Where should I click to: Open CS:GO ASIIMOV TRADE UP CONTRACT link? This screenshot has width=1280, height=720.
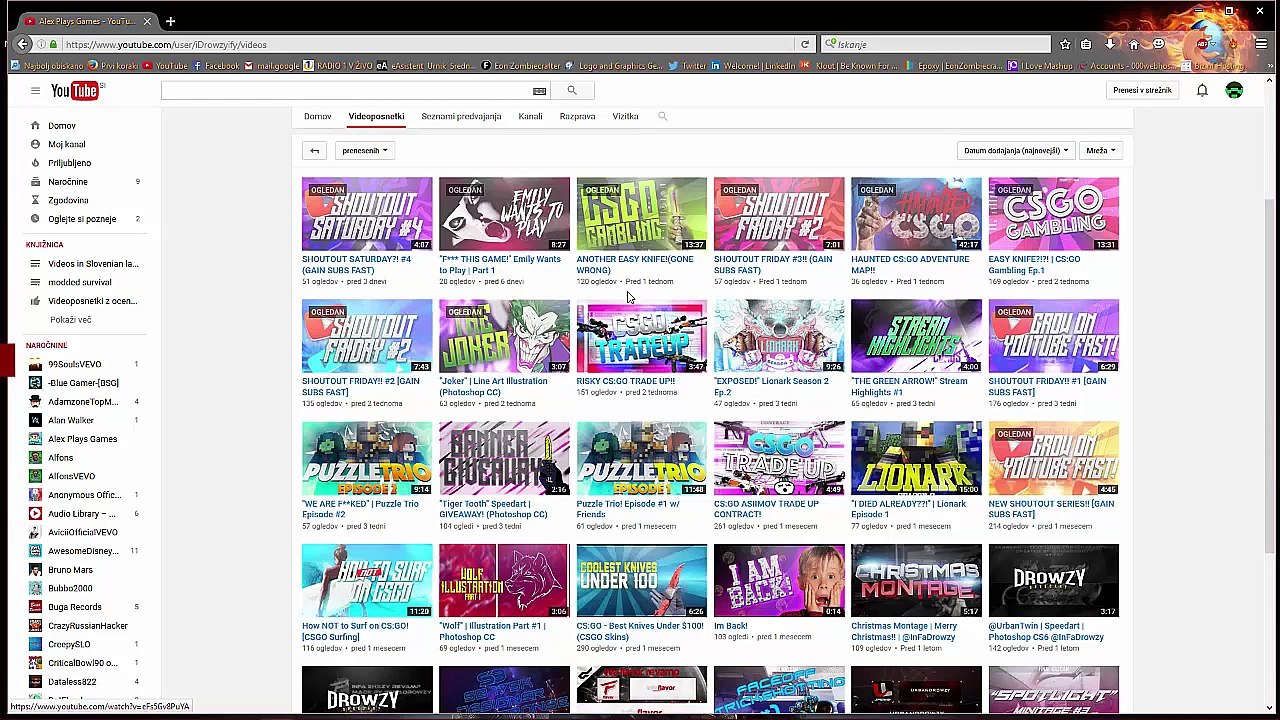[x=766, y=509]
